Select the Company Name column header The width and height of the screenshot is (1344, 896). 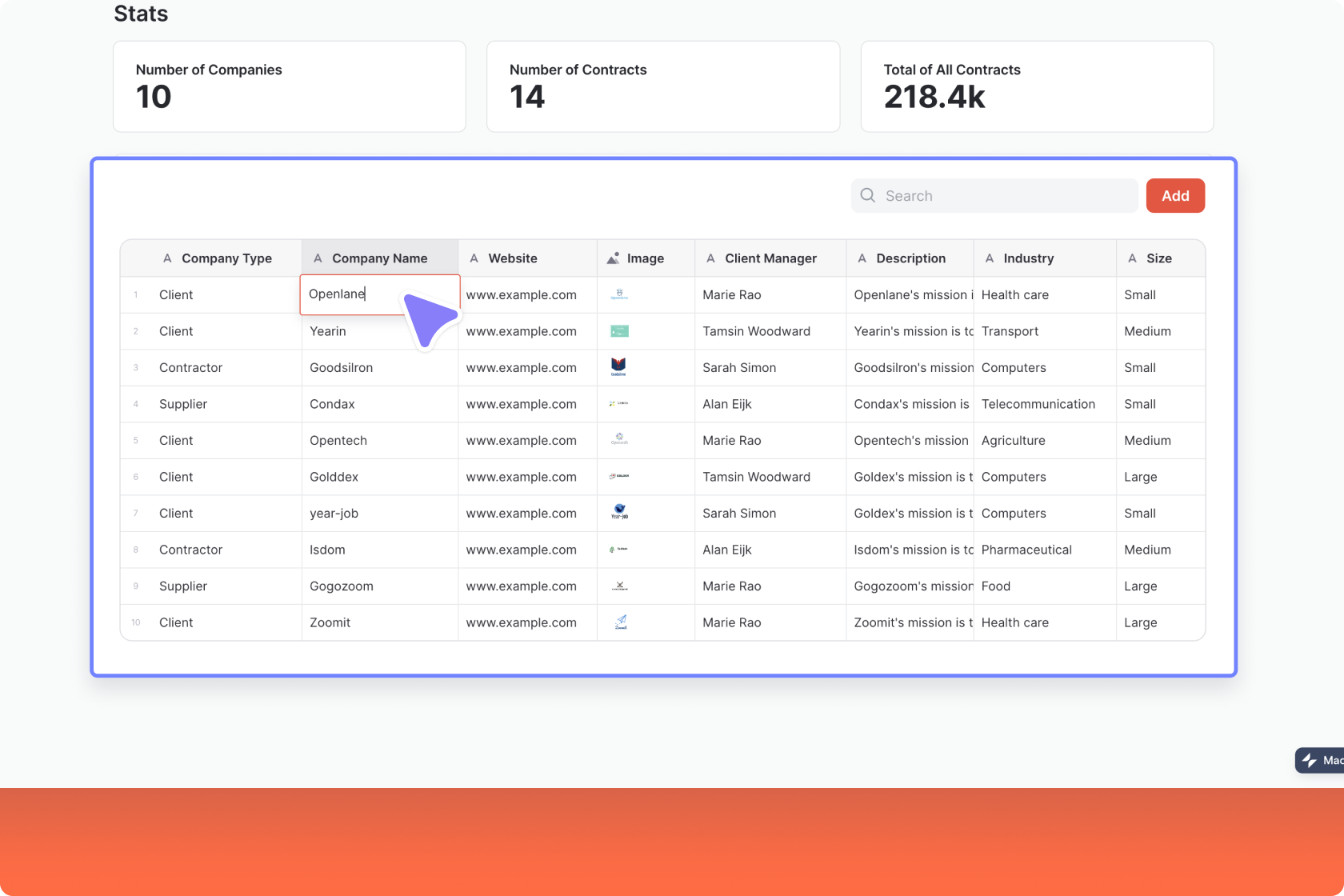pyautogui.click(x=378, y=258)
